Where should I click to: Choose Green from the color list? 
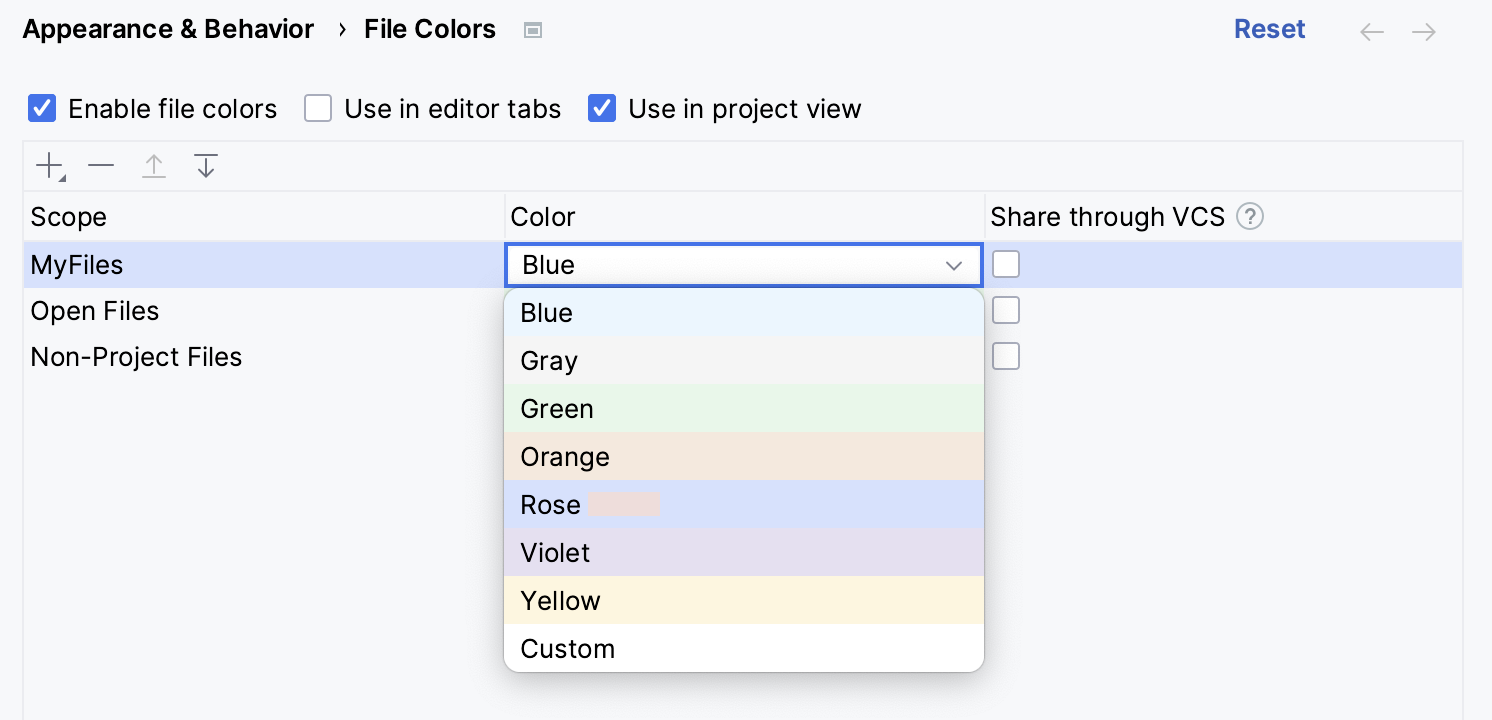[743, 409]
